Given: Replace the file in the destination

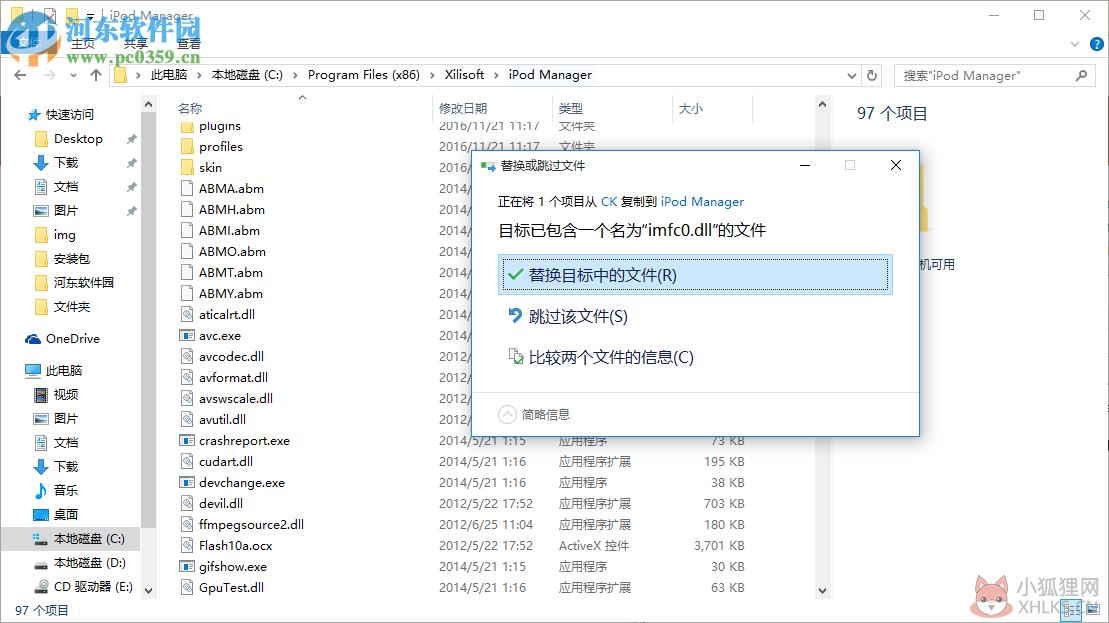Looking at the screenshot, I should 695,274.
